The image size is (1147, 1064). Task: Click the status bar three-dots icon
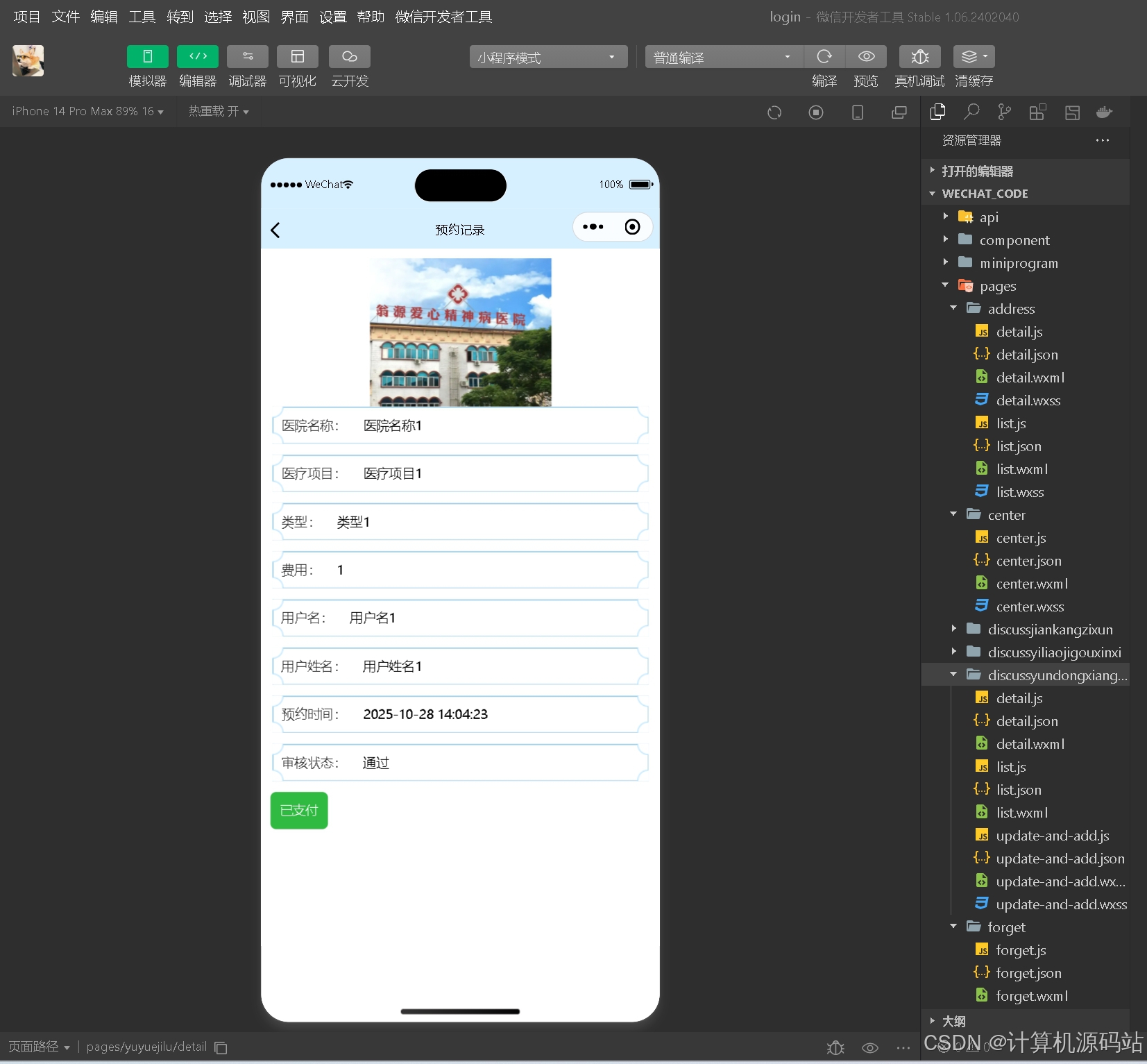903,1048
